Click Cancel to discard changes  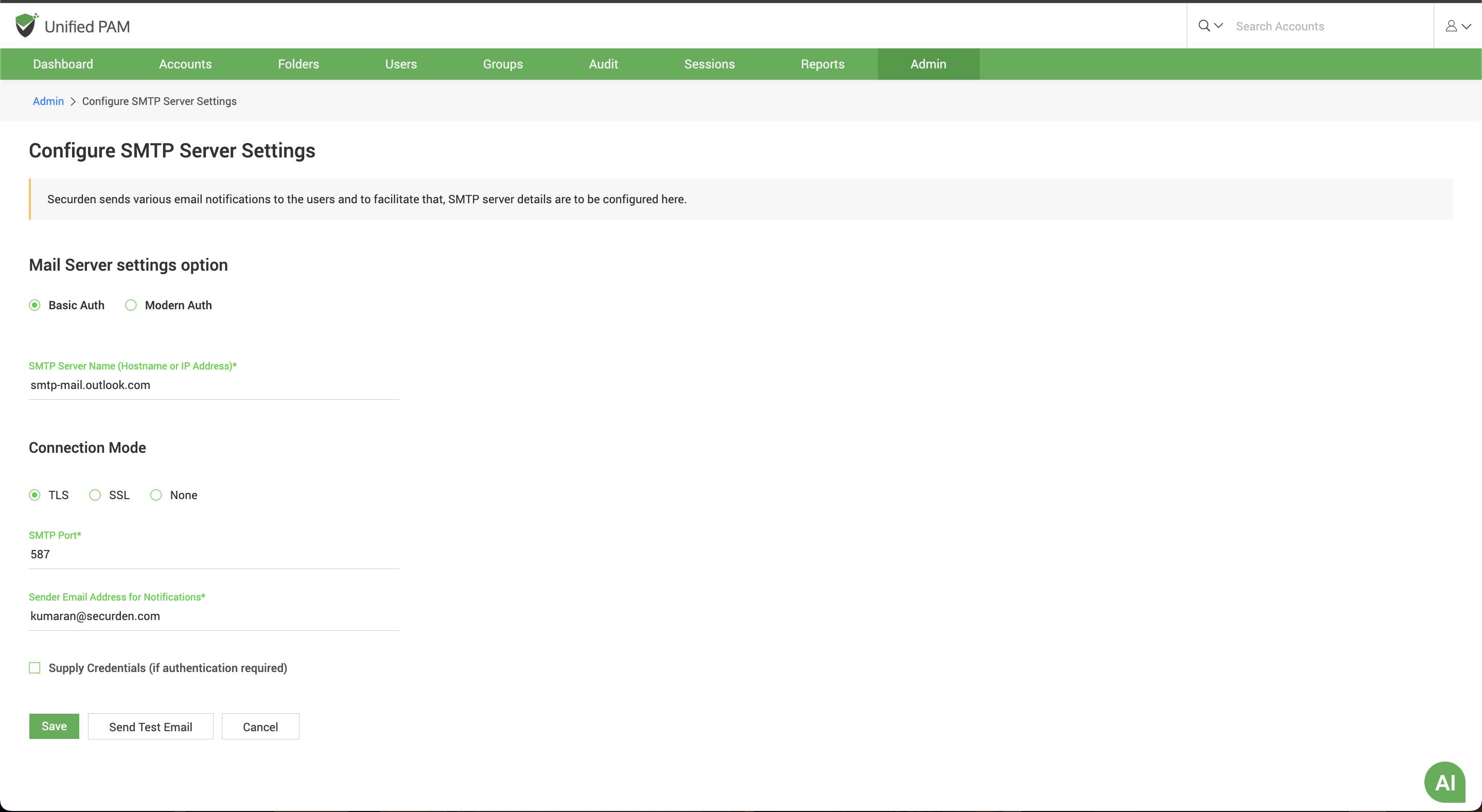click(x=260, y=727)
